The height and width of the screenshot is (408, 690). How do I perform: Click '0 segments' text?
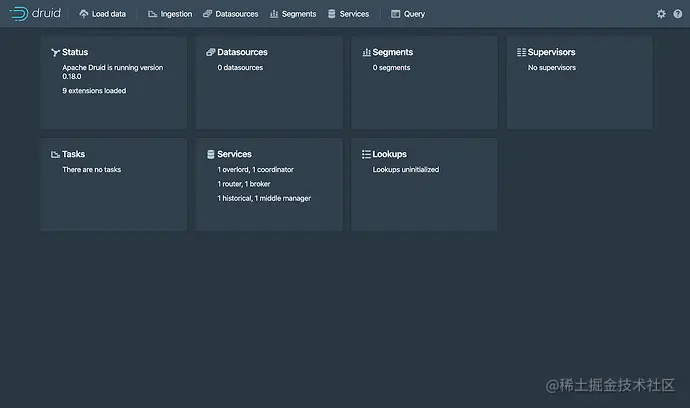[391, 67]
